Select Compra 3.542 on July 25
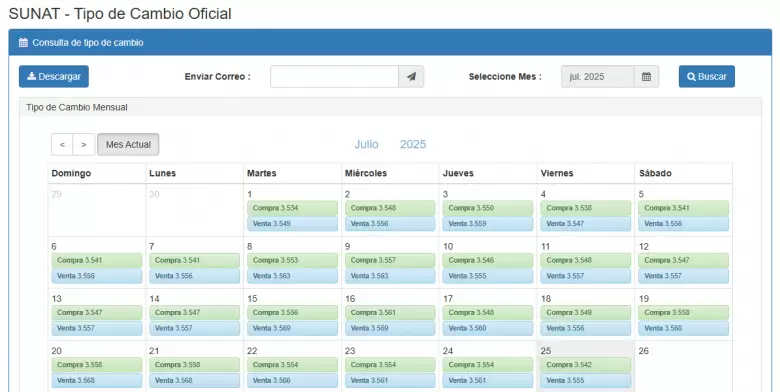The image size is (780, 392). click(x=585, y=365)
